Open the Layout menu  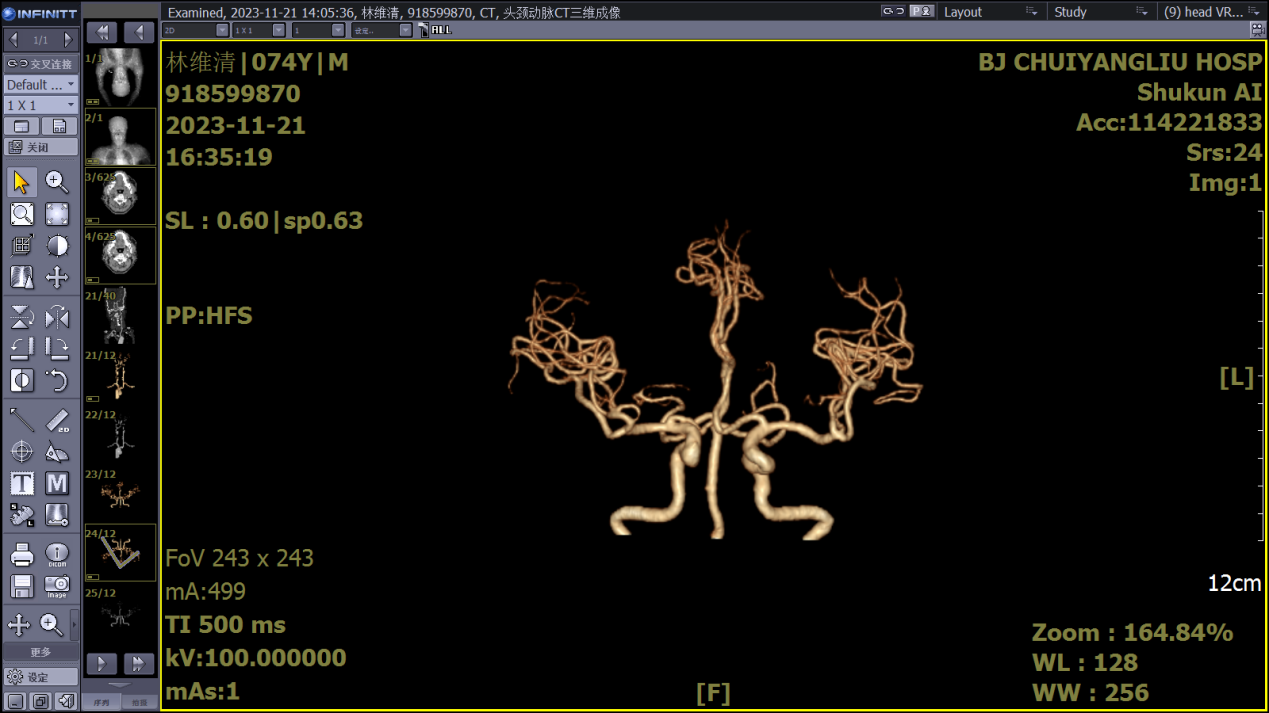point(989,12)
